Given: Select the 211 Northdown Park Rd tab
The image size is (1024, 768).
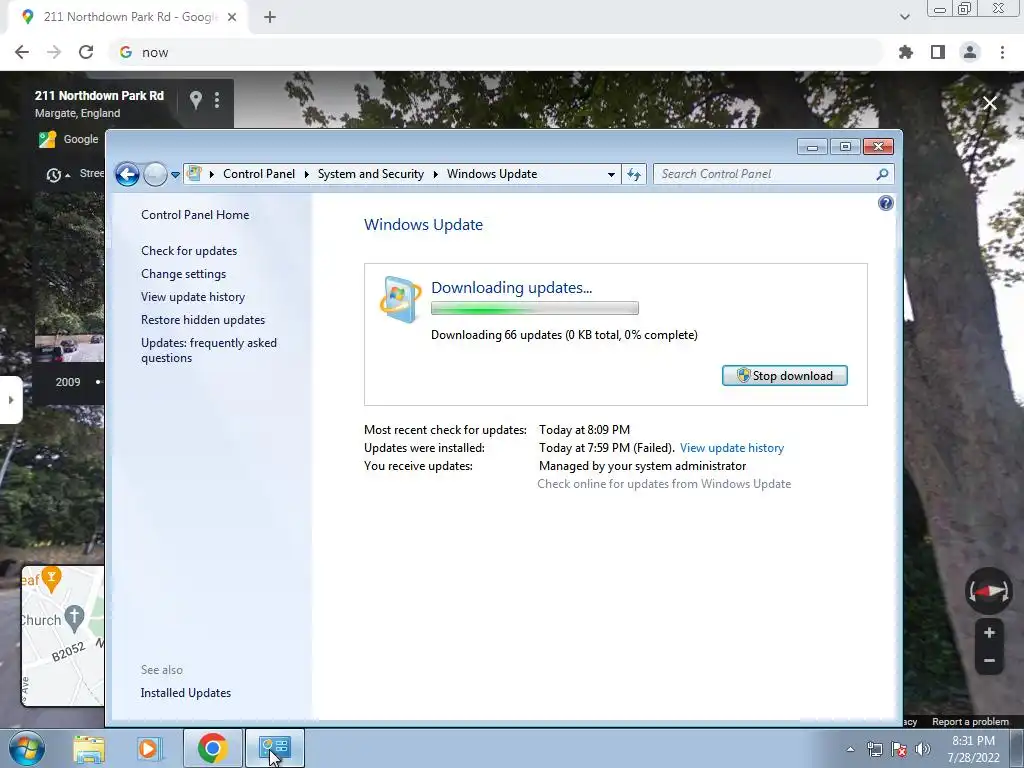Looking at the screenshot, I should coord(128,17).
